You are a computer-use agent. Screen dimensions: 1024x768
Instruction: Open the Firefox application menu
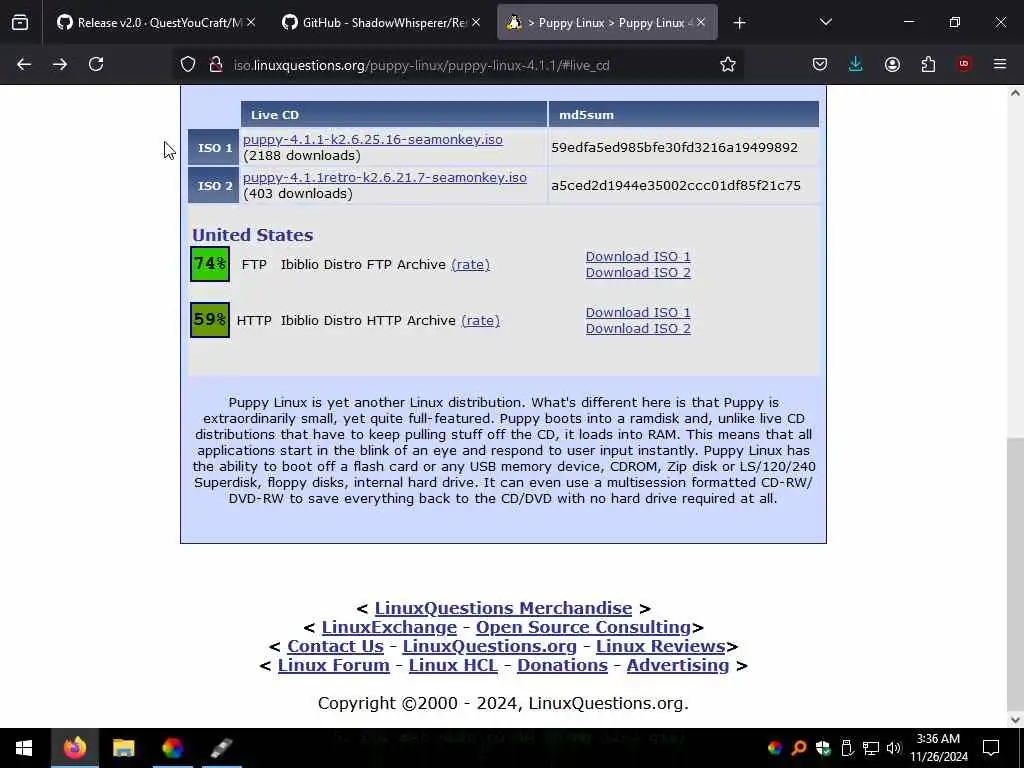[1000, 64]
